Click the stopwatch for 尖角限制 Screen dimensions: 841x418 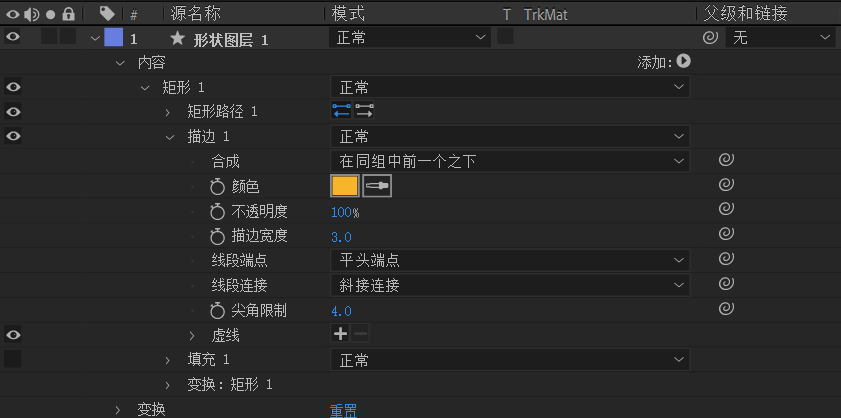218,311
